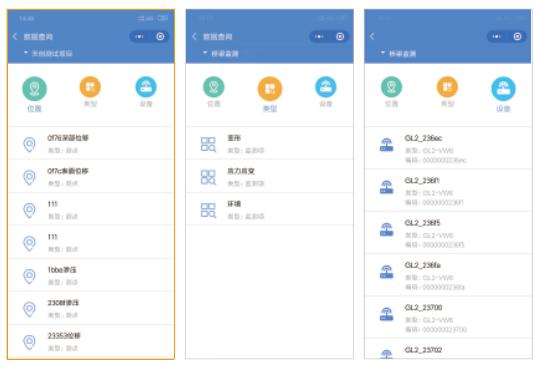Image resolution: width=535 pixels, height=367 pixels.
Task: Tap the pin icon of the 2308f渗压 row
Action: (x=29, y=309)
